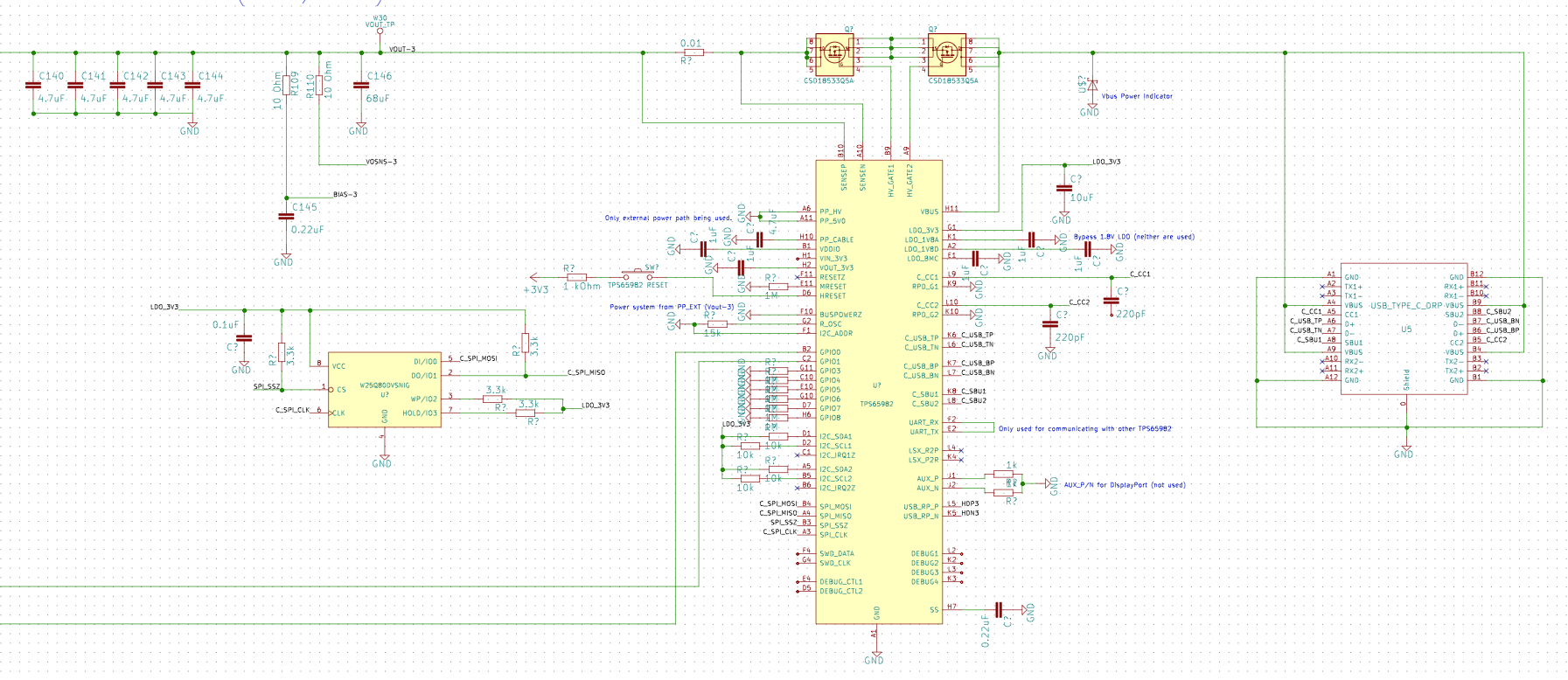Select the R109 10 Ohm resistor
The image size is (1568, 680).
click(x=286, y=85)
